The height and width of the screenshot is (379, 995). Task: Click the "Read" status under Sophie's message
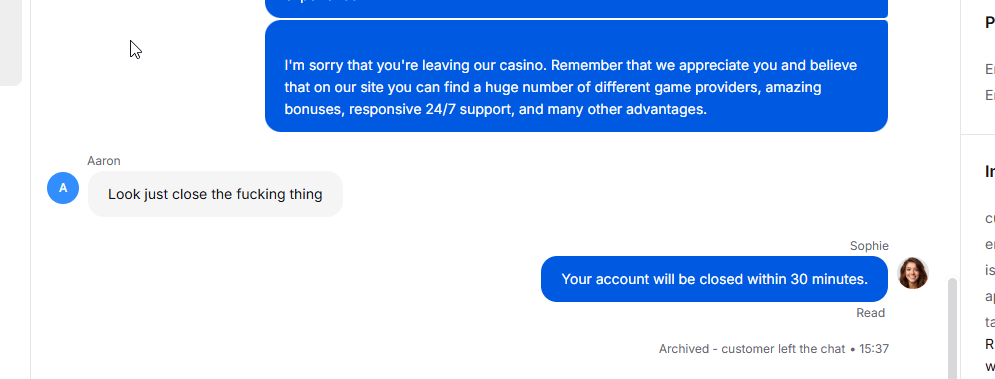click(x=870, y=313)
